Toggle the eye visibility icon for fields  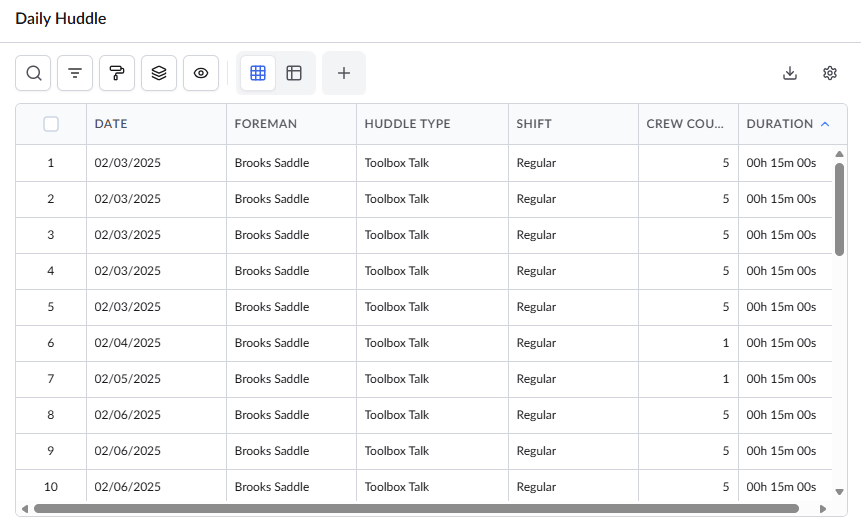coord(201,73)
